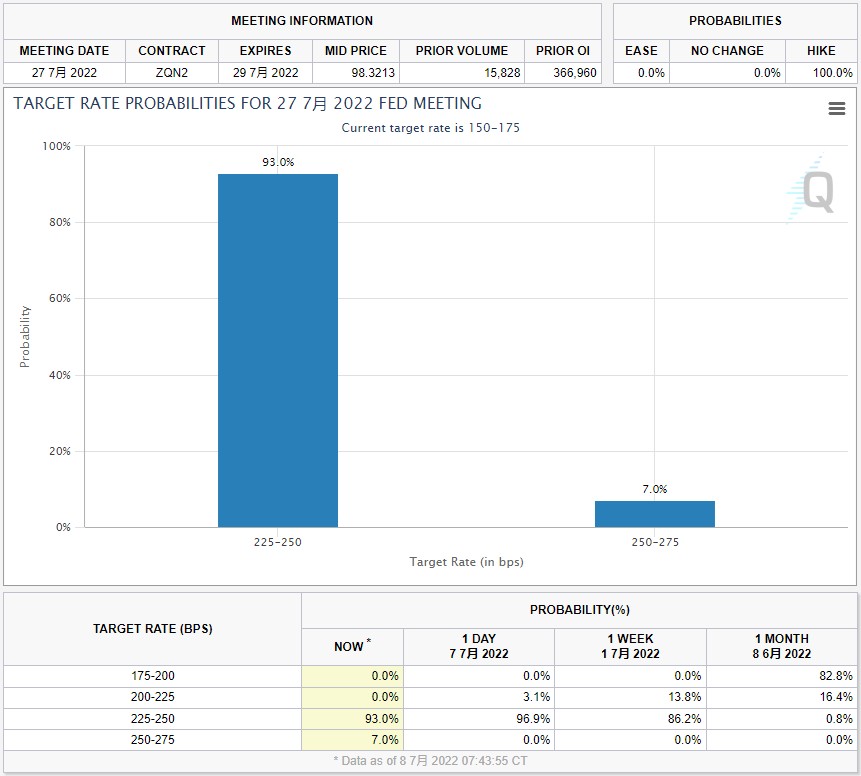
Task: Click the QuikStrike Q watermark logo
Action: coord(812,189)
